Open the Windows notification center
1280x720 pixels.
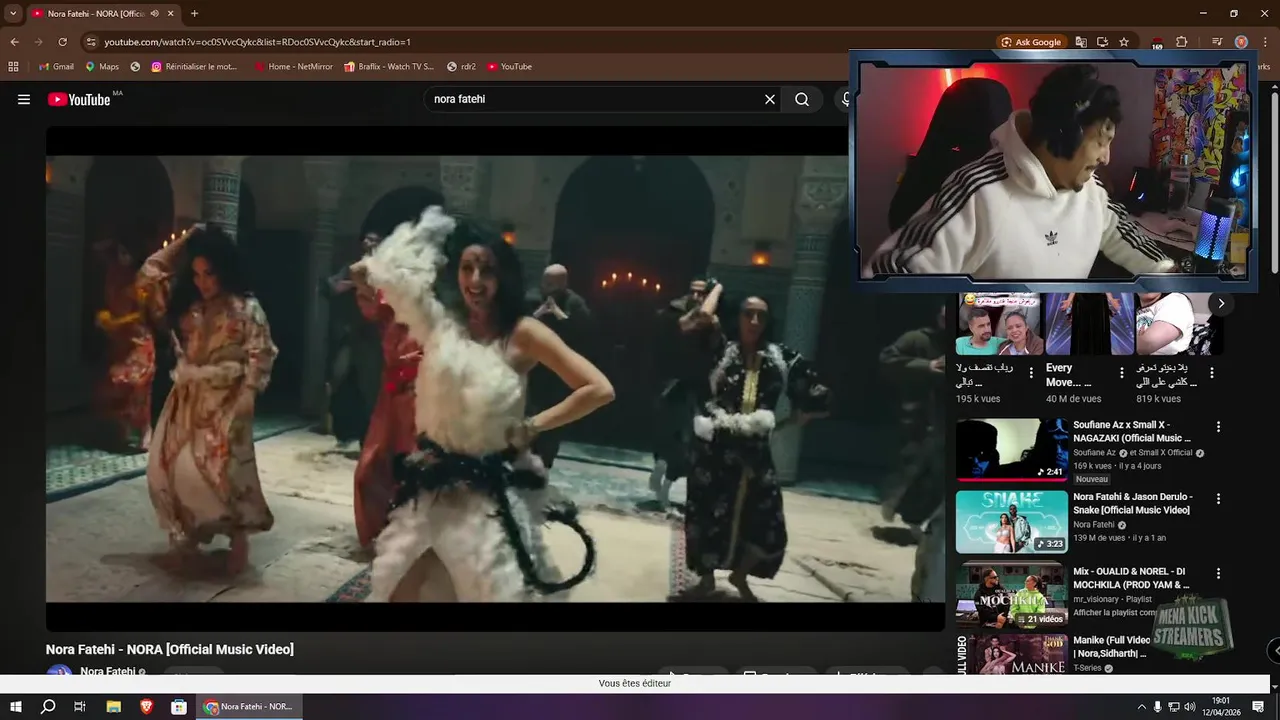point(1259,707)
